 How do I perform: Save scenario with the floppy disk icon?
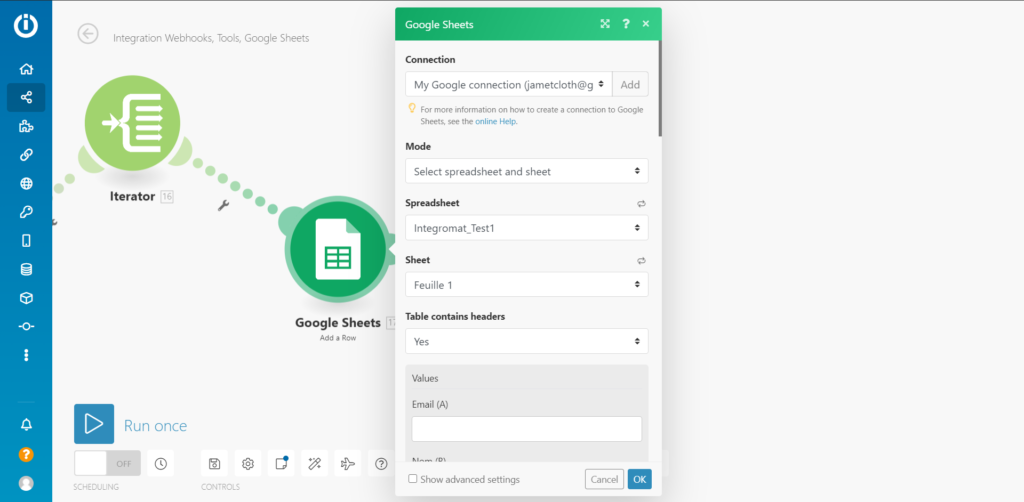[x=214, y=463]
